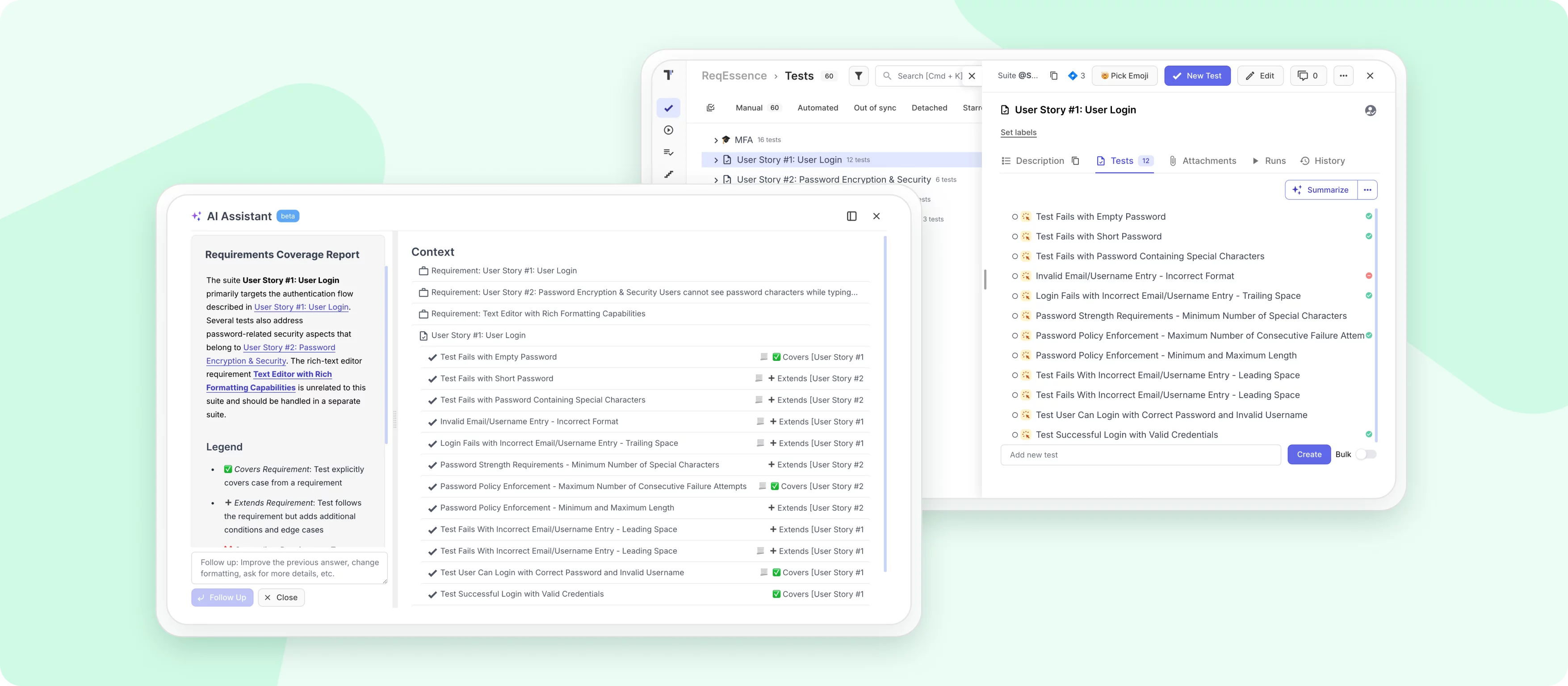The width and height of the screenshot is (1568, 686).
Task: Enable the Bulk toggle switch
Action: [1366, 454]
